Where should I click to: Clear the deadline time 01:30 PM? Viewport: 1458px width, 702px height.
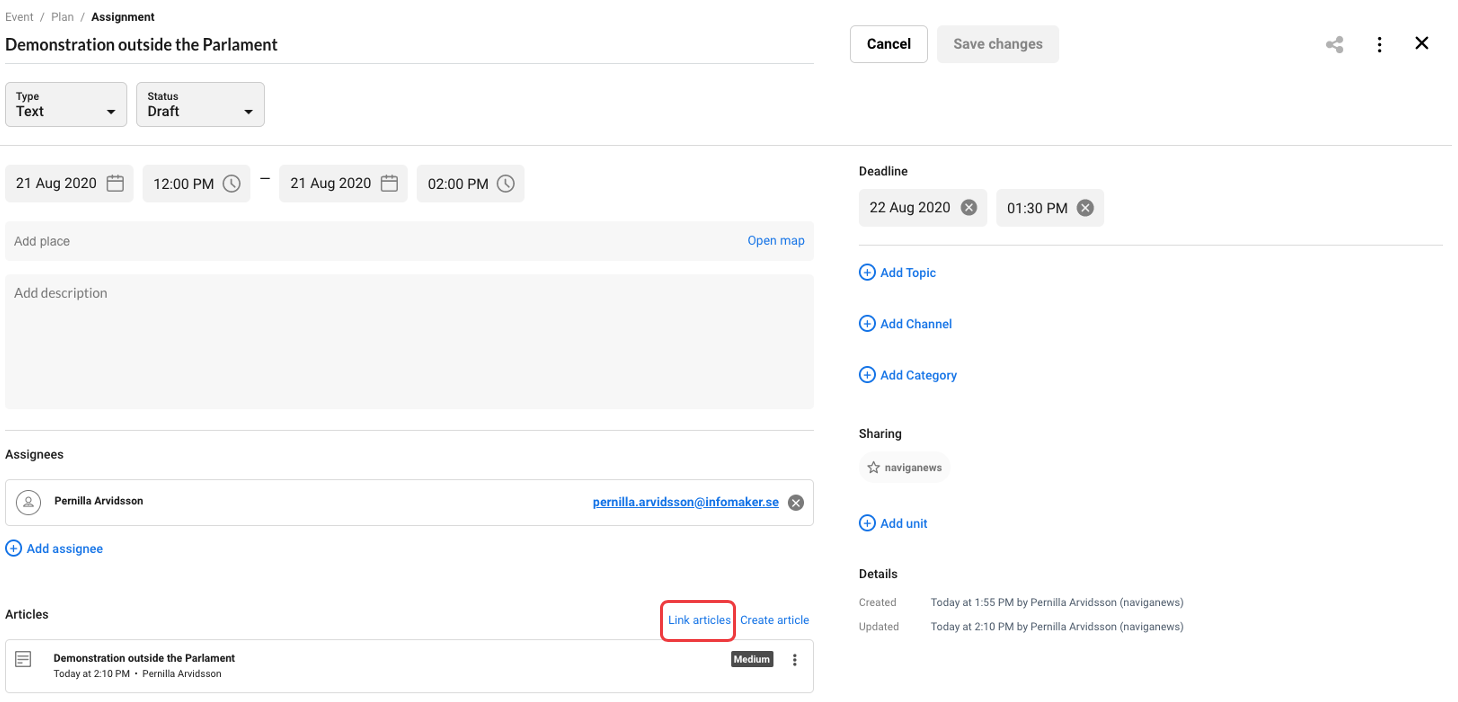coord(1085,208)
